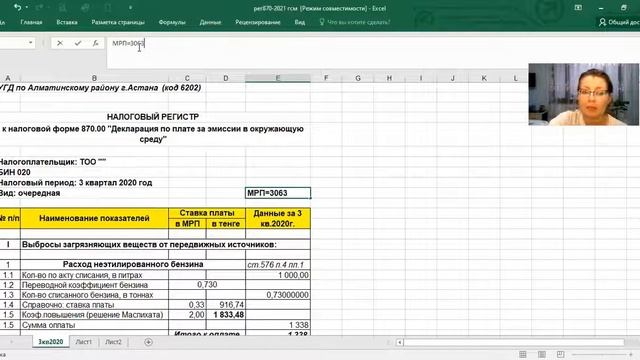This screenshot has width=640, height=360.
Task: Click the cell with value 916,74
Action: 226,304
